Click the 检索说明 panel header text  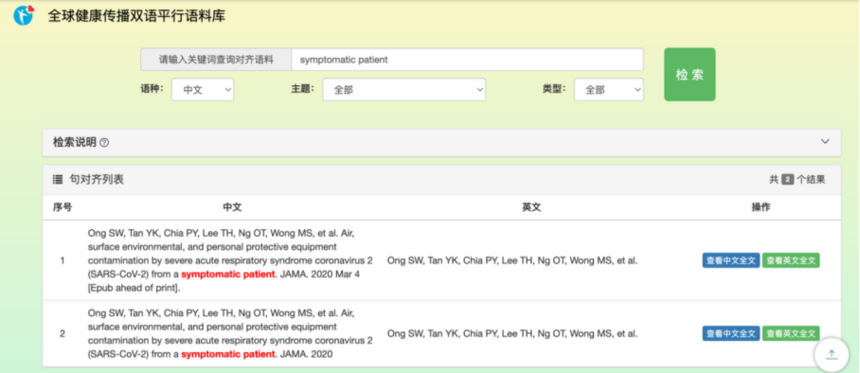75,142
